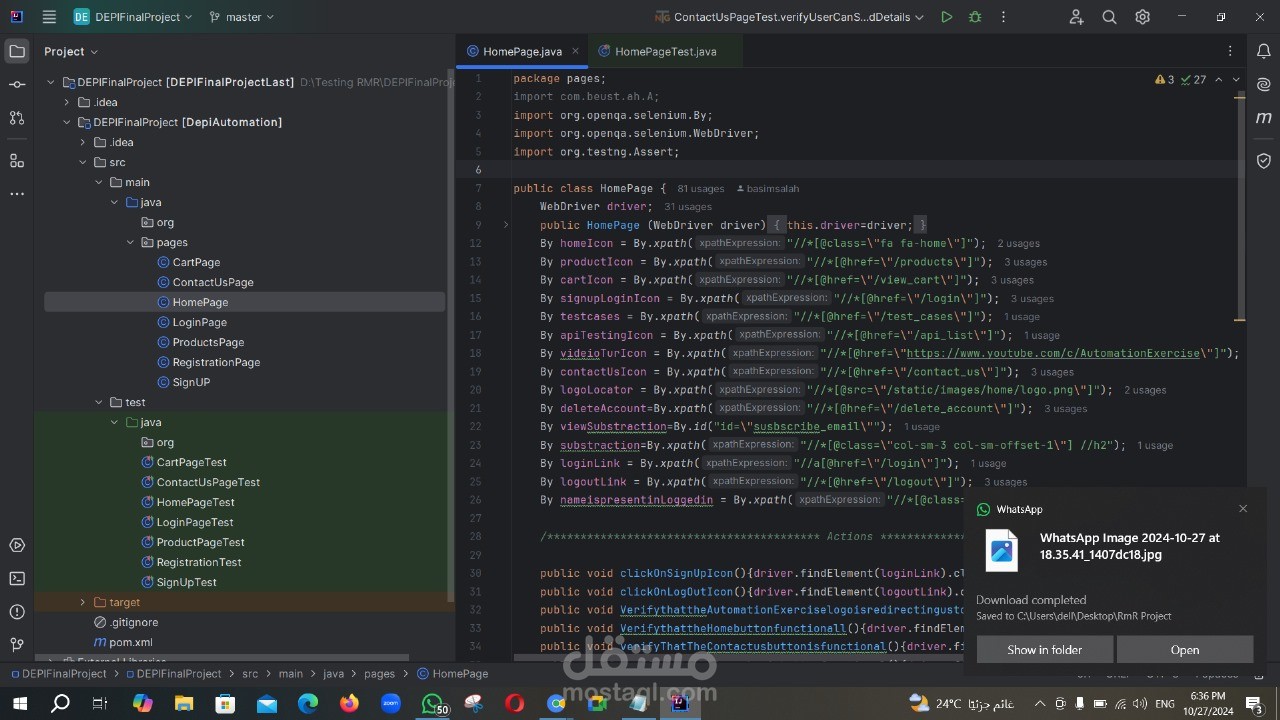Viewport: 1280px width, 720px height.
Task: Open the Commit tool window
Action: 17,85
